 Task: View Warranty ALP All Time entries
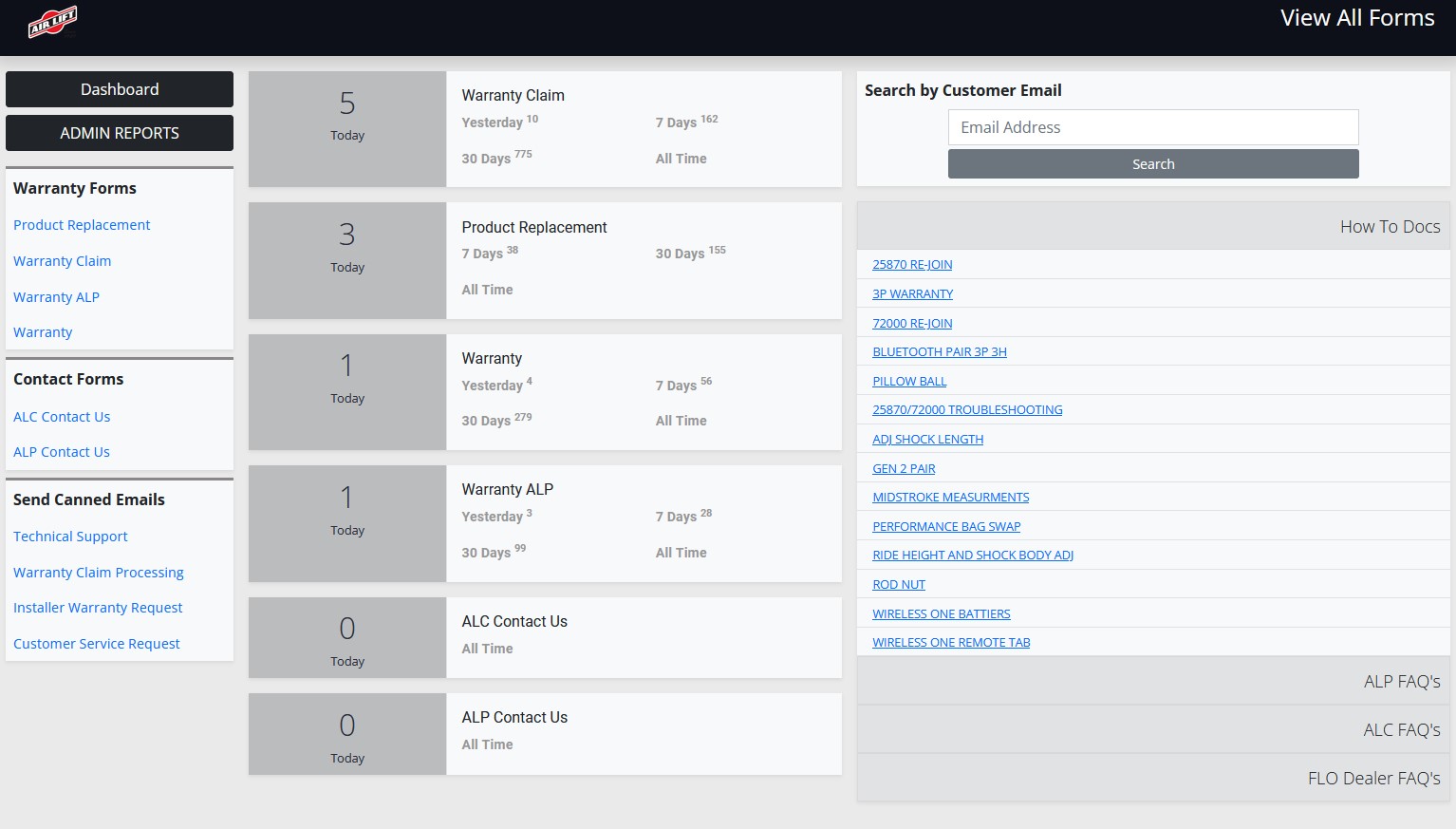pos(681,553)
